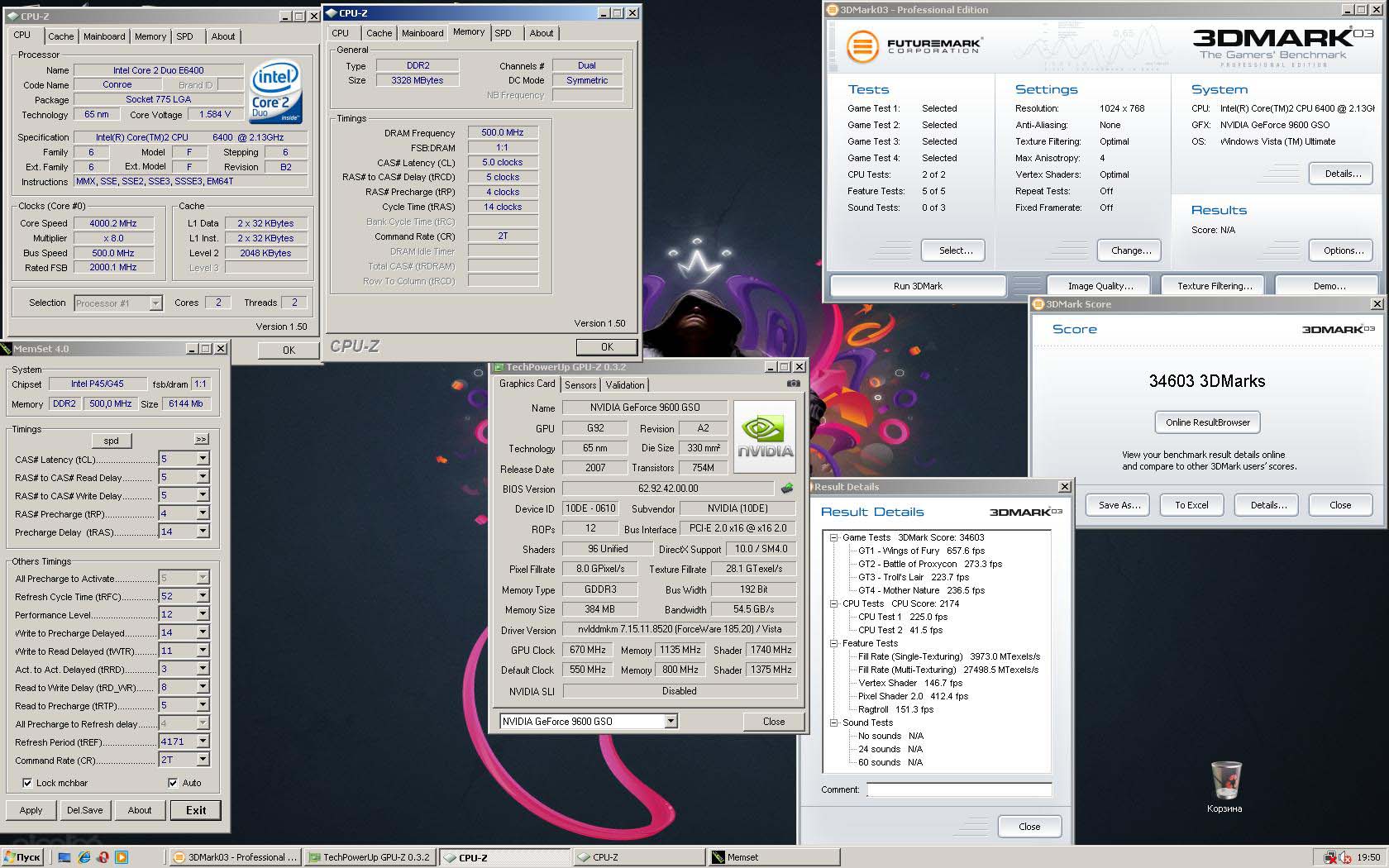The image size is (1389, 868).
Task: Click Change... button under Settings
Action: coord(1131,250)
